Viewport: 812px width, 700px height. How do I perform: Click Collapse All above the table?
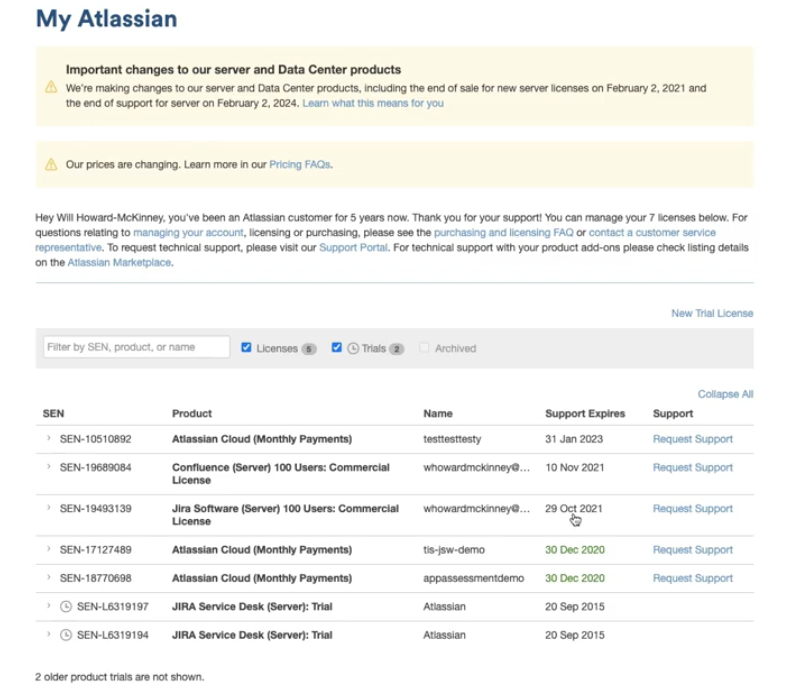point(725,394)
